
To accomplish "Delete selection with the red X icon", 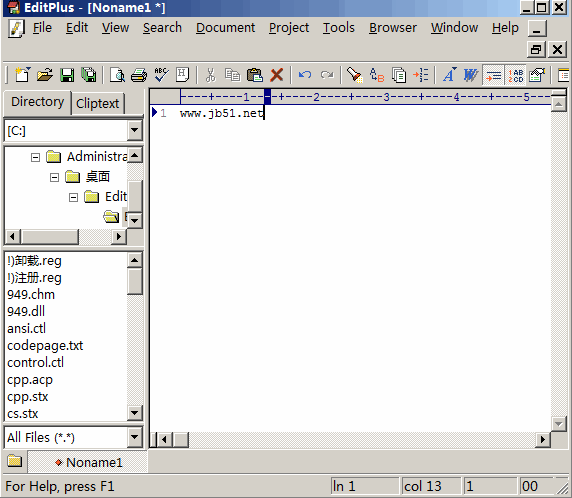I will coord(277,76).
